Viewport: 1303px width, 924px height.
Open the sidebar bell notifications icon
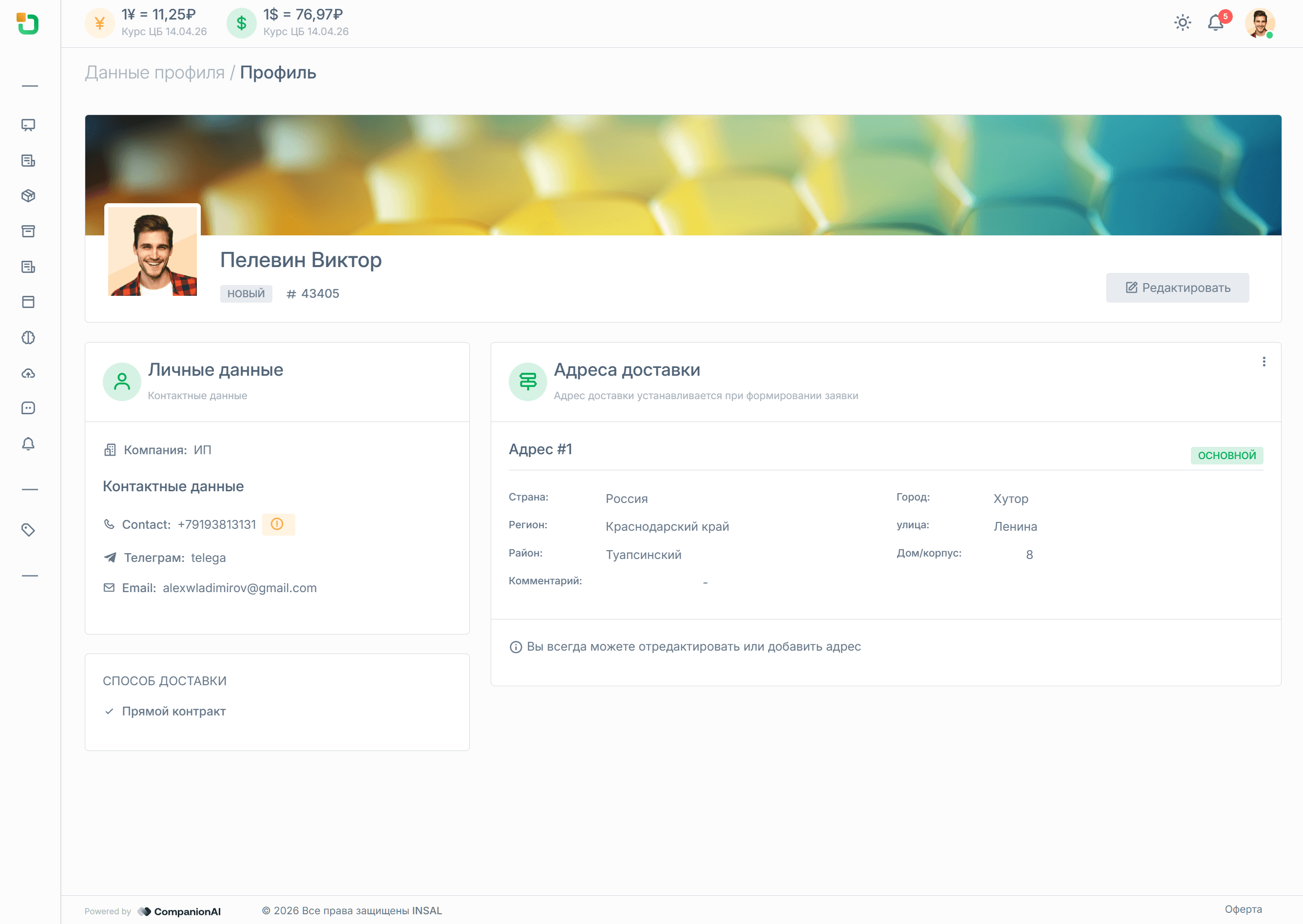(x=28, y=444)
